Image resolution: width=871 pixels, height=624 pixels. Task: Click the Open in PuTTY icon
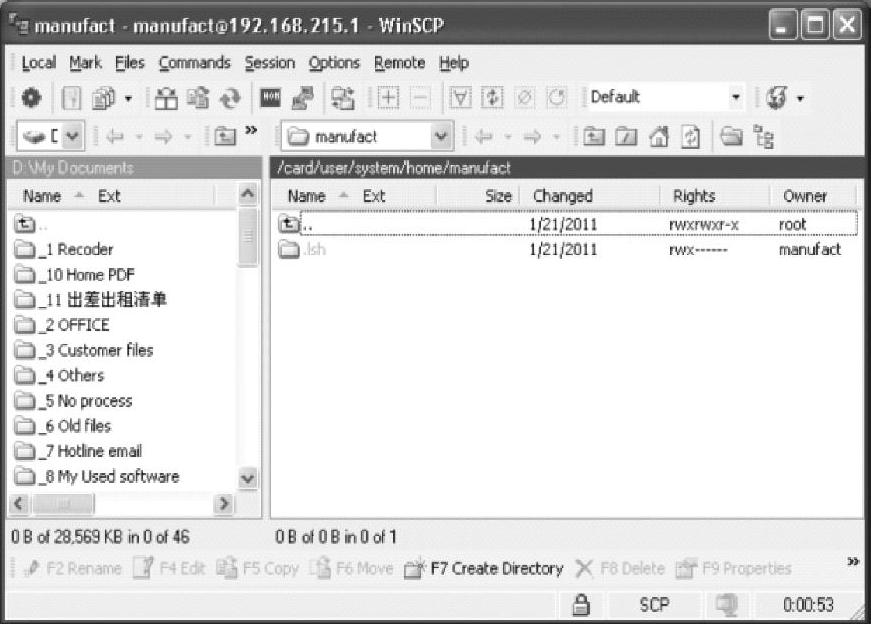point(303,98)
